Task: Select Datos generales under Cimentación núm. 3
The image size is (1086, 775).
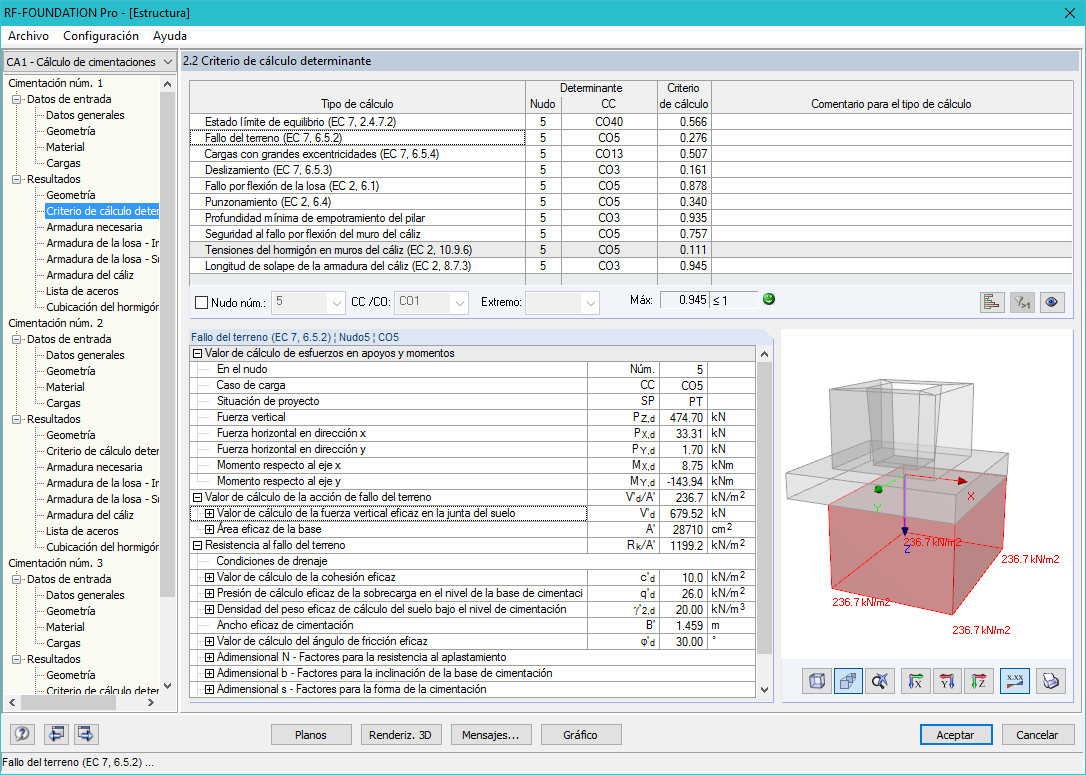Action: pyautogui.click(x=85, y=595)
